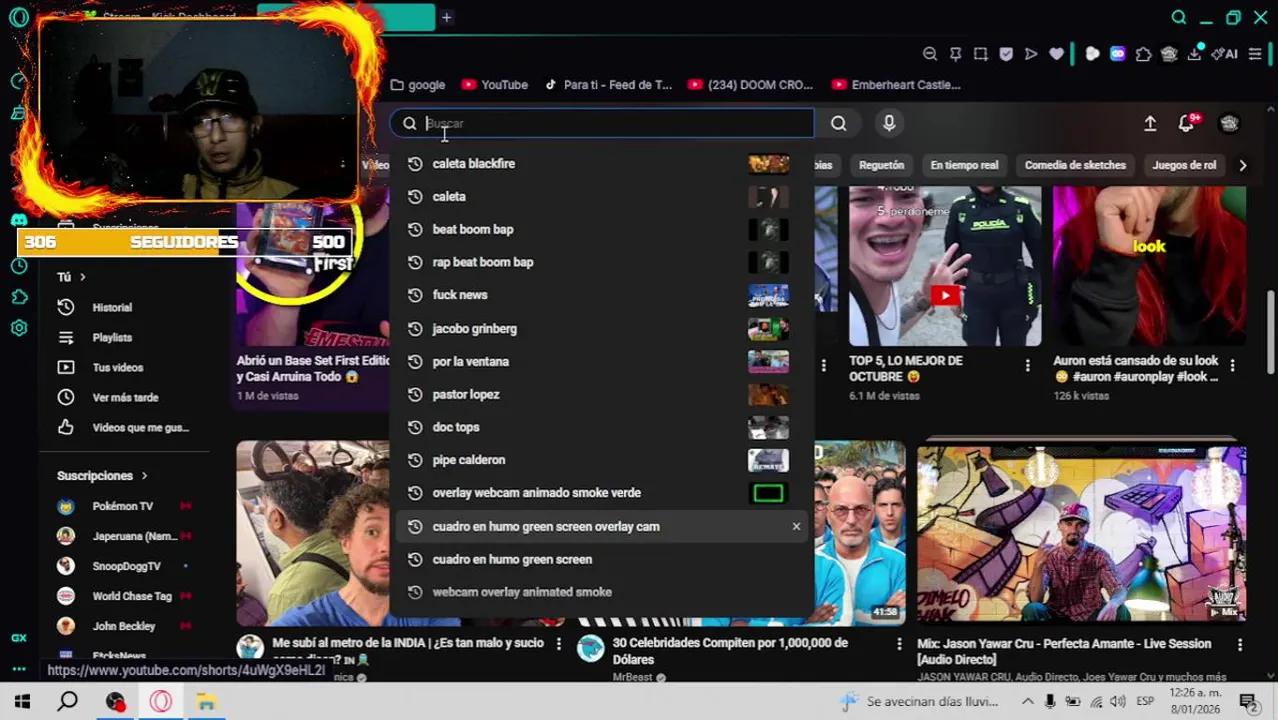Open the extensions puzzle-cube icon in toolbar
1278x720 pixels.
(x=1144, y=54)
